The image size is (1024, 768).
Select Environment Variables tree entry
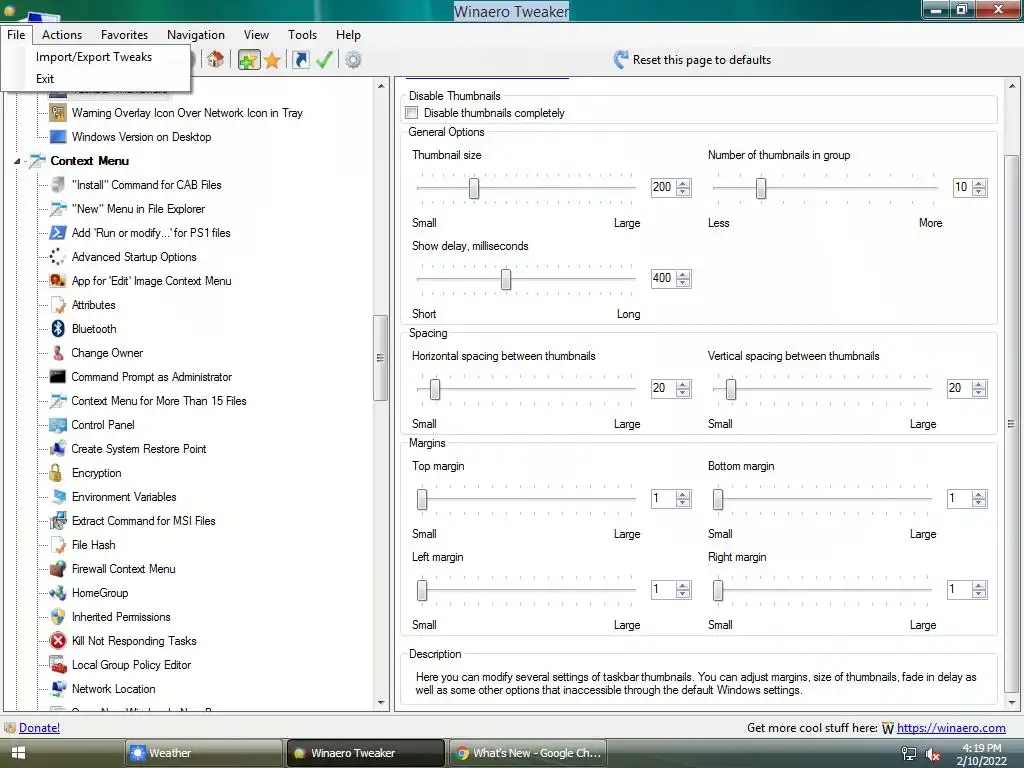click(x=124, y=497)
